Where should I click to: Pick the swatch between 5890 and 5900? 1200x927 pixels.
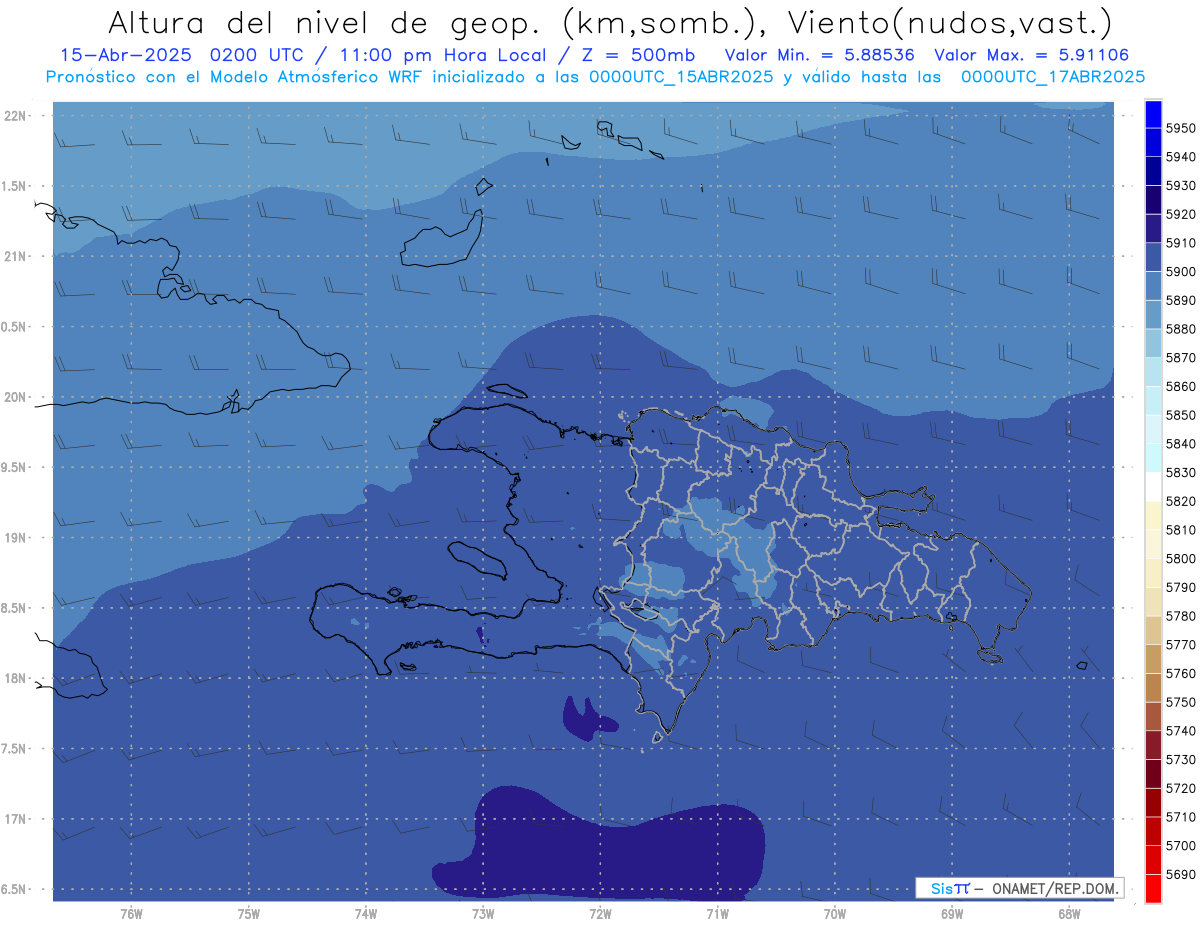[x=1153, y=286]
